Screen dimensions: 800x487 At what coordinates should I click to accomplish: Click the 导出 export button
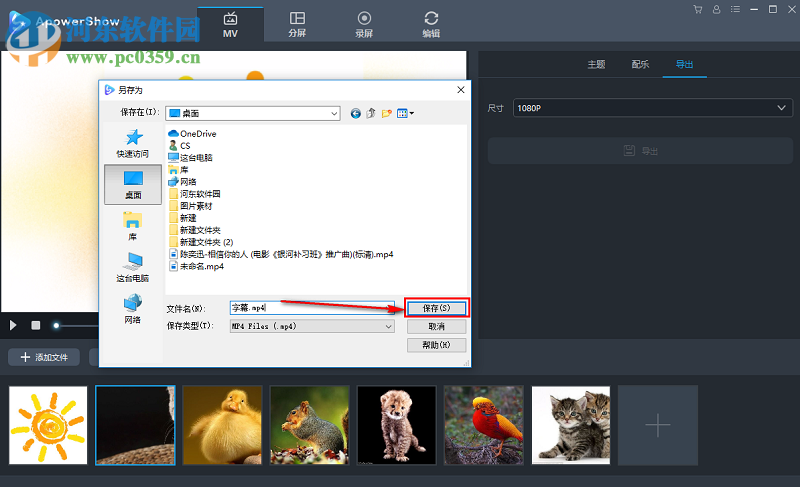[640, 150]
